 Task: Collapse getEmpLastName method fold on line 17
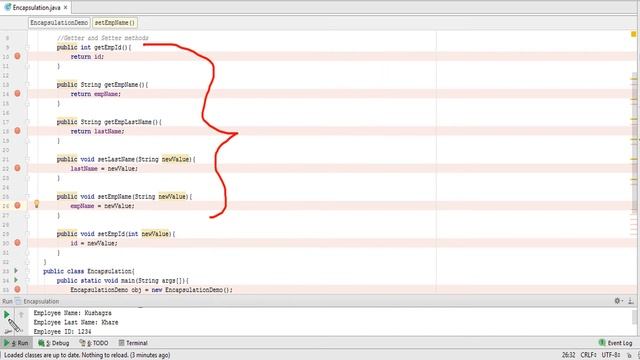pos(28,122)
